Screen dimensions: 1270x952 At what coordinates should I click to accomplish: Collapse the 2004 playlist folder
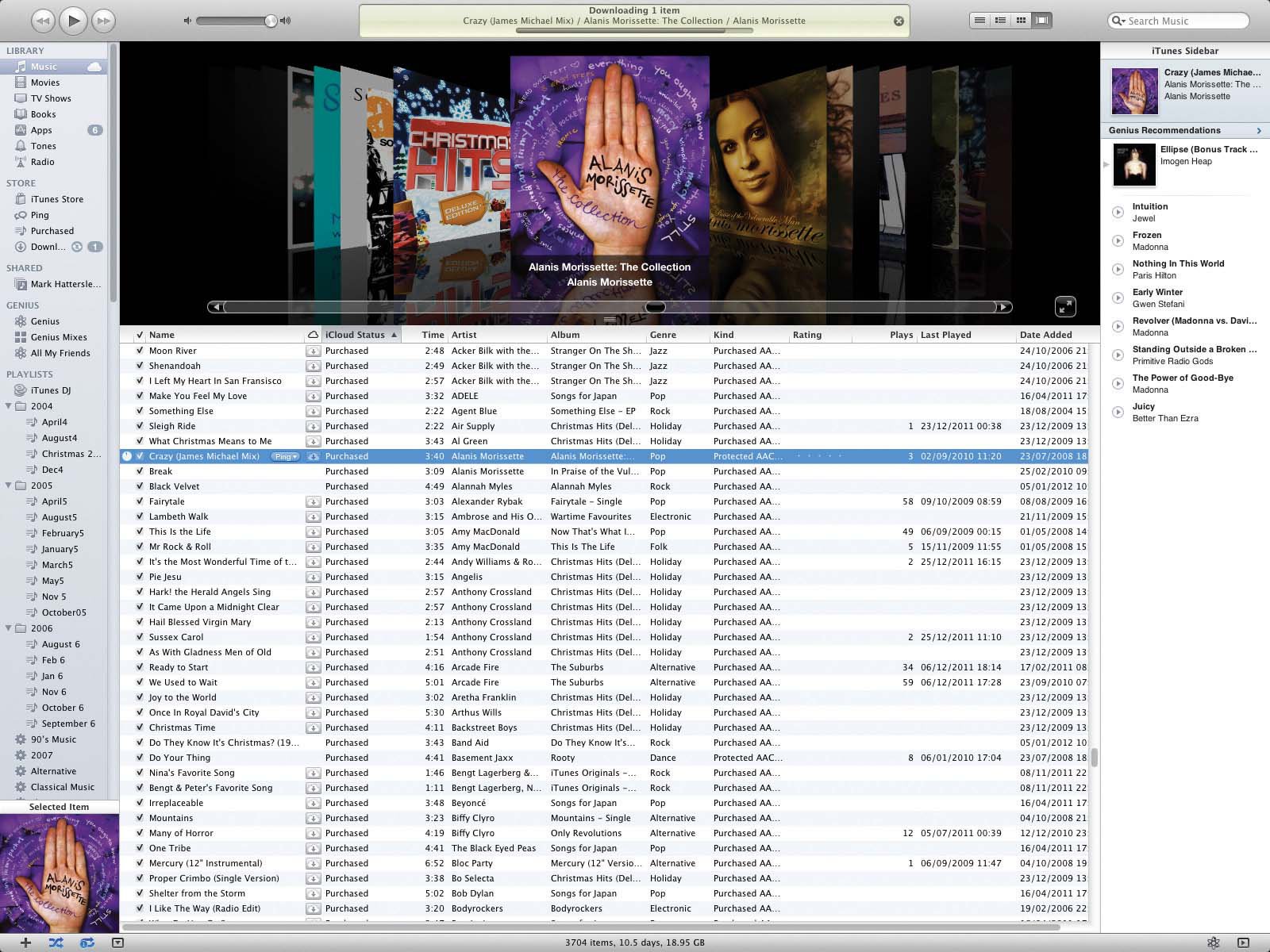[9, 406]
